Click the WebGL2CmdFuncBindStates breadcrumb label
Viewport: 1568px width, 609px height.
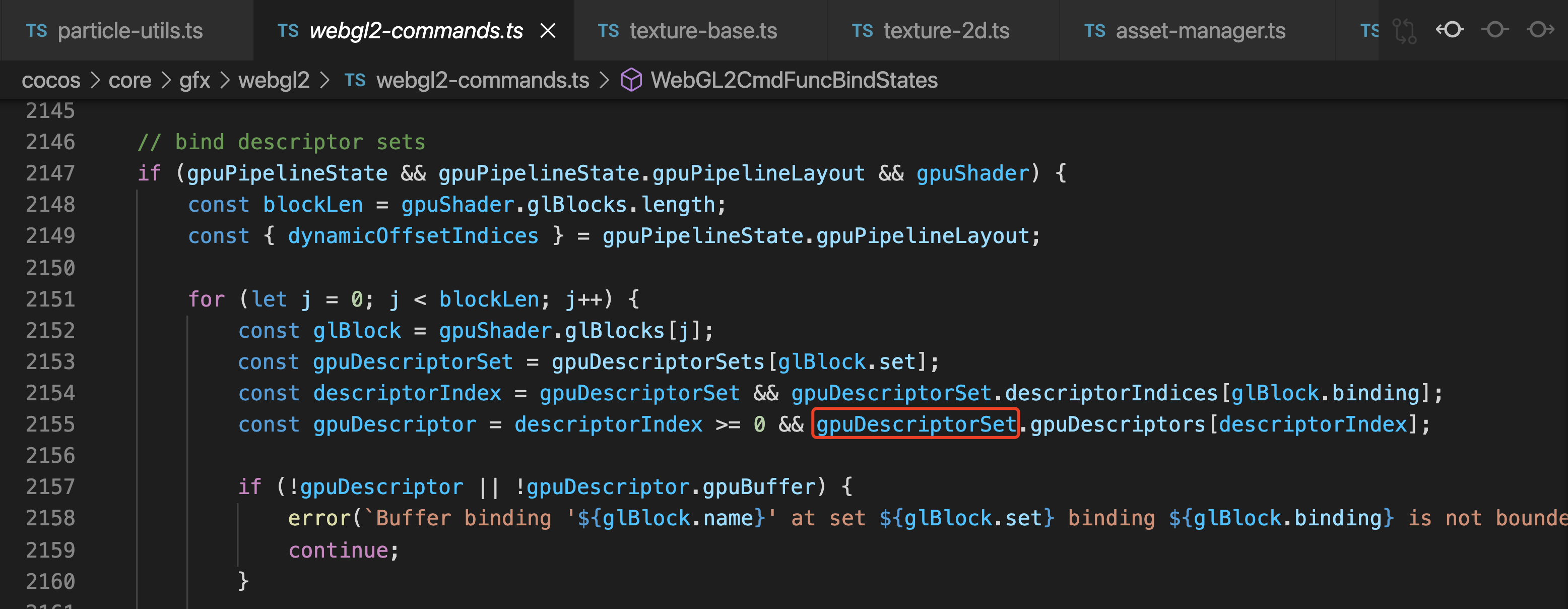tap(794, 80)
